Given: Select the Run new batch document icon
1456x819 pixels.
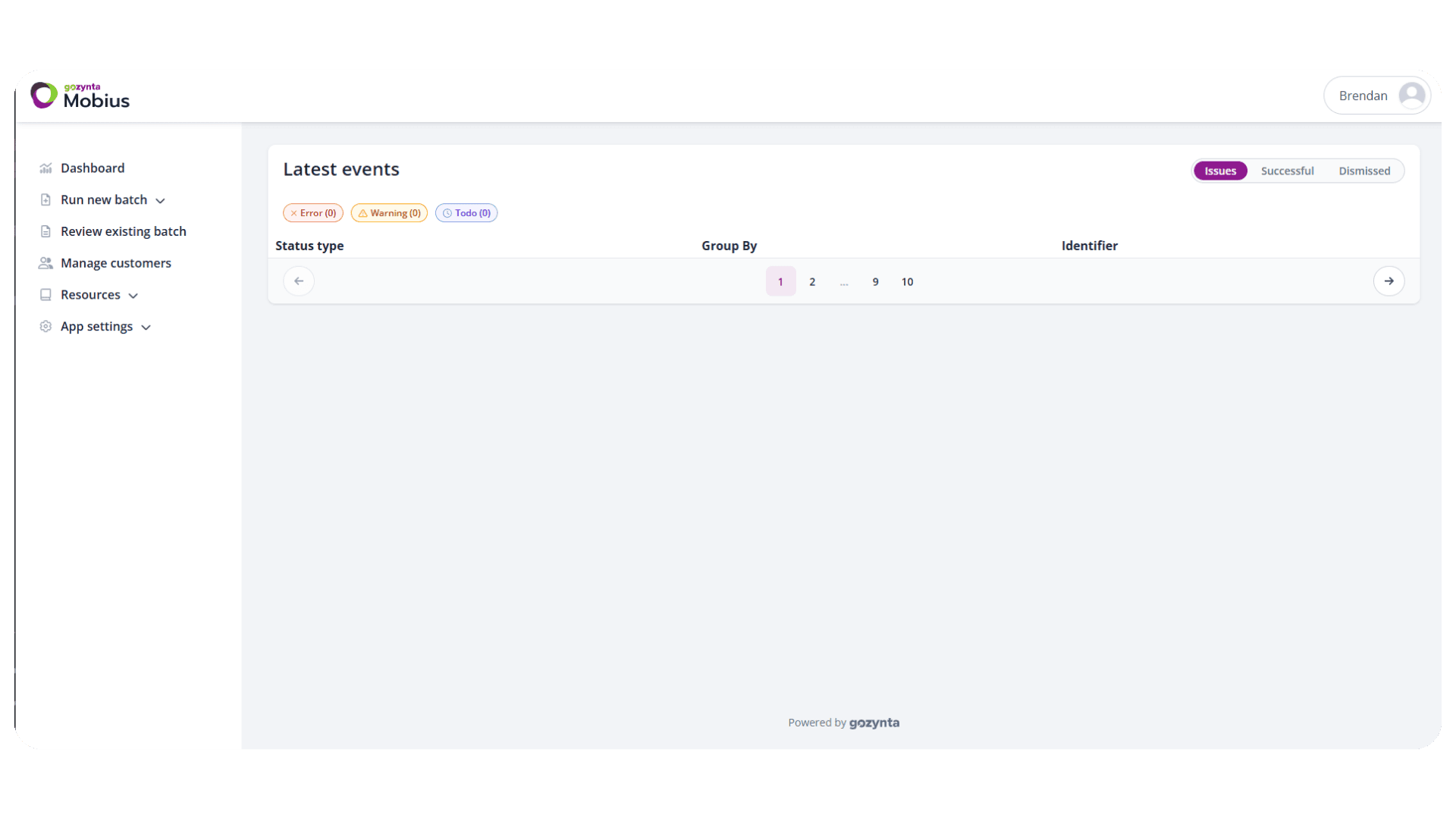Looking at the screenshot, I should coord(45,199).
